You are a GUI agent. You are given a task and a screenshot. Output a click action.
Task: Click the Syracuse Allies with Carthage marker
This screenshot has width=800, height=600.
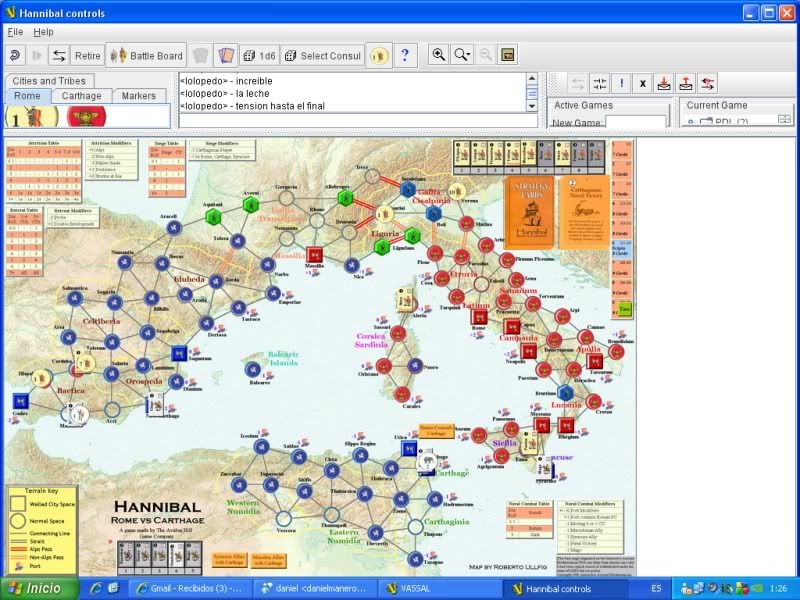(229, 560)
